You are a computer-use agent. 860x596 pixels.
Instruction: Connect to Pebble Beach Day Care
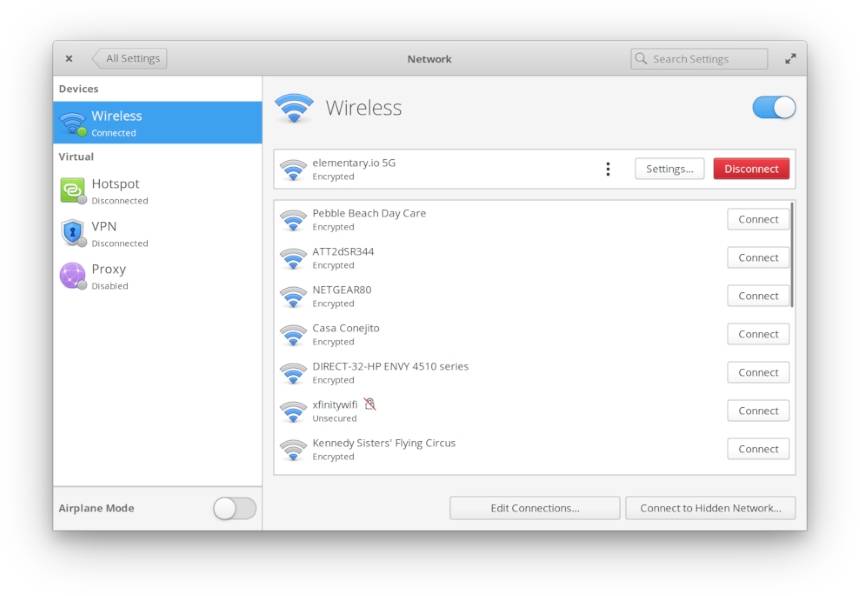point(758,219)
